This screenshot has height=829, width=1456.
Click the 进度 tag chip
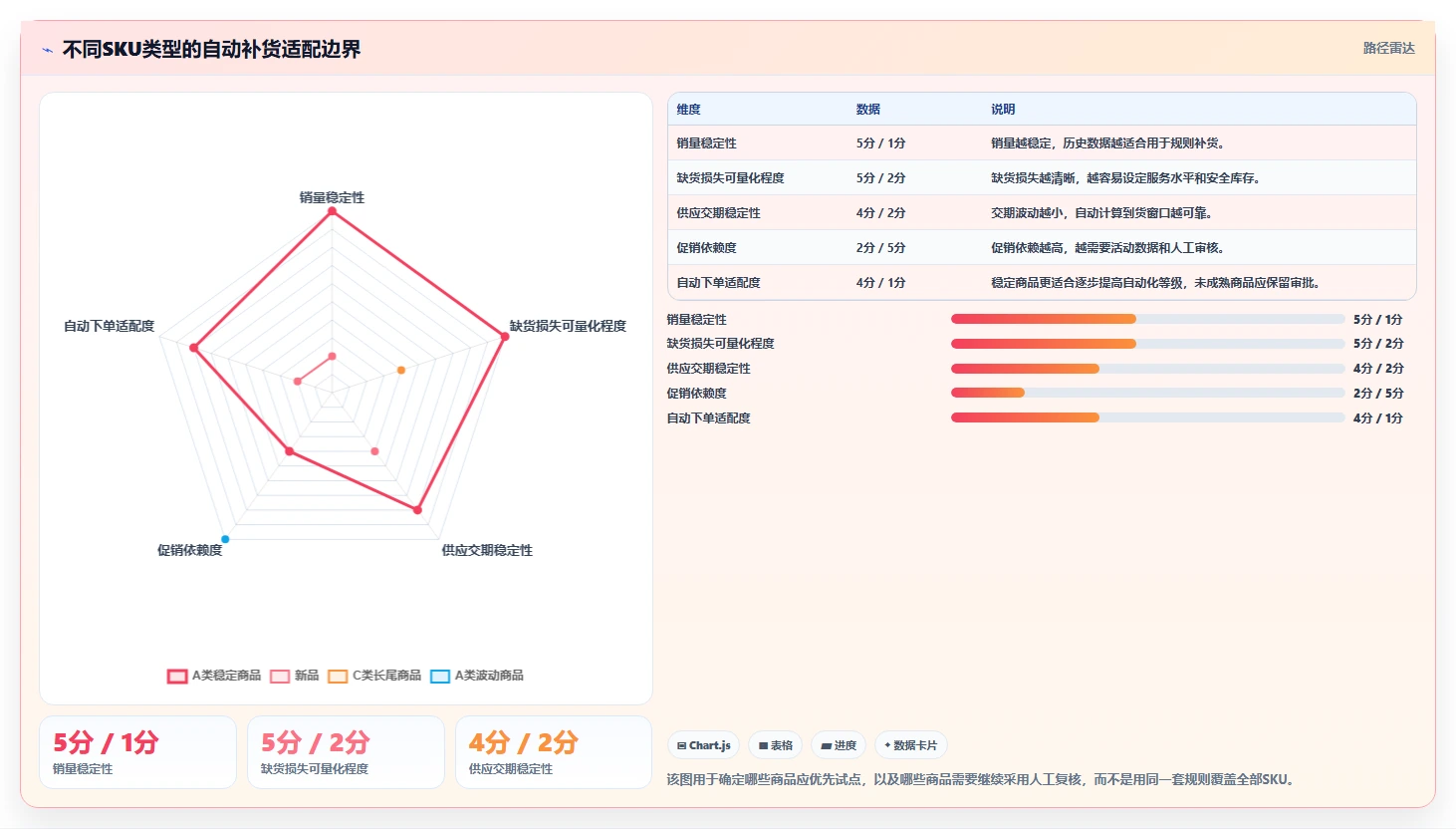[x=839, y=745]
